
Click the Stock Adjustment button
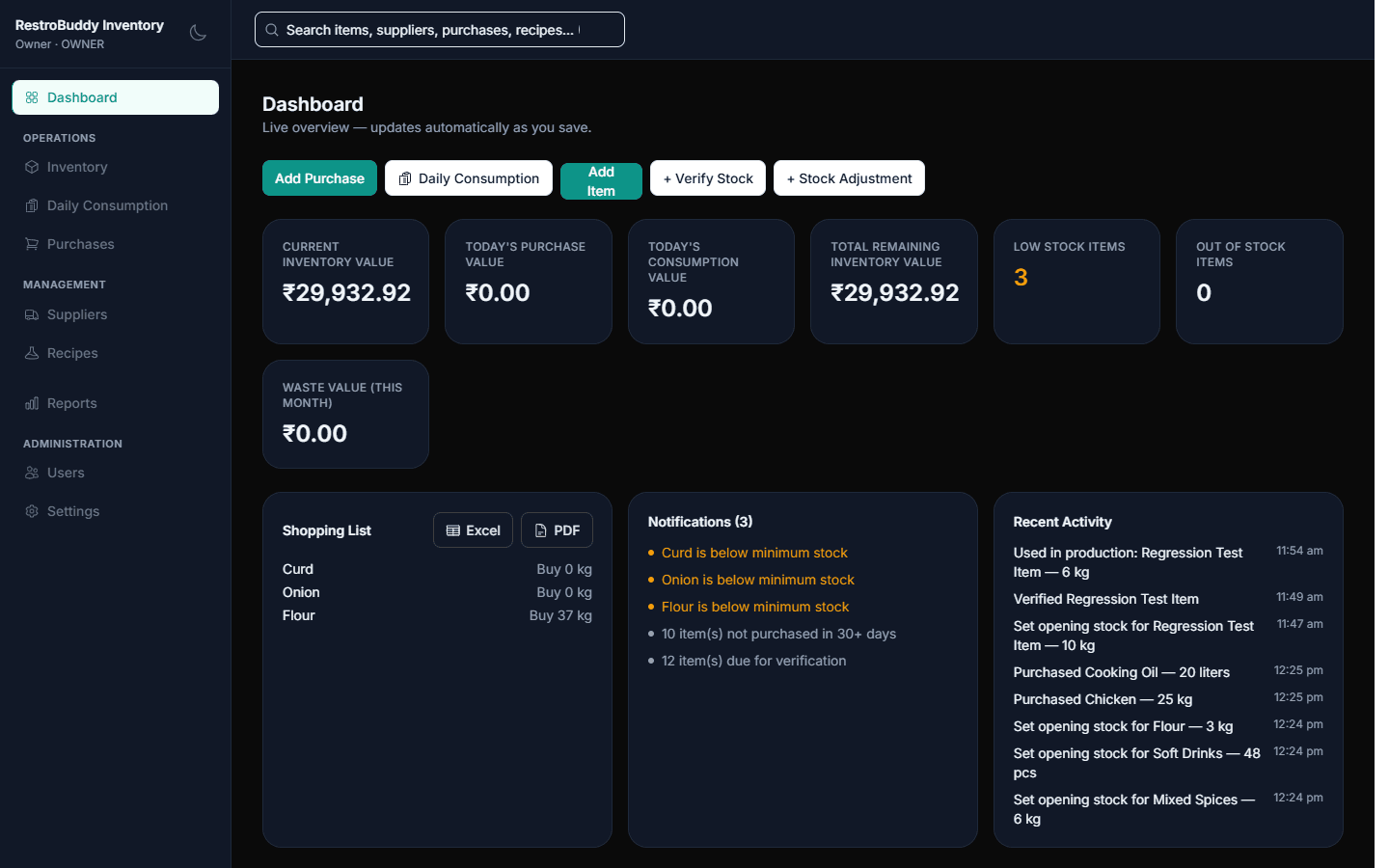click(849, 178)
